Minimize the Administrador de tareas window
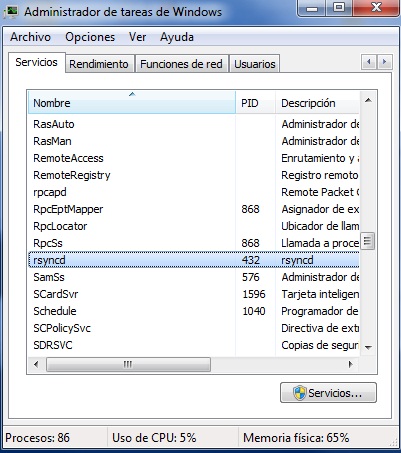 click(x=312, y=8)
